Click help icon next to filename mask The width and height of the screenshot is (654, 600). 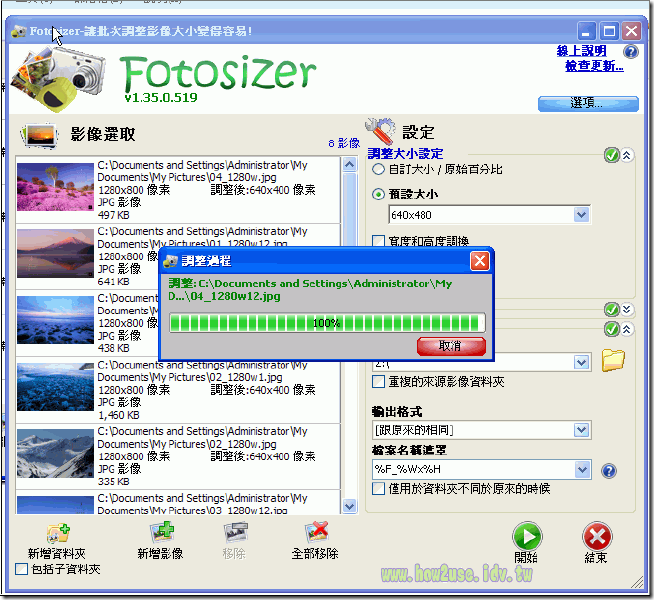point(609,471)
